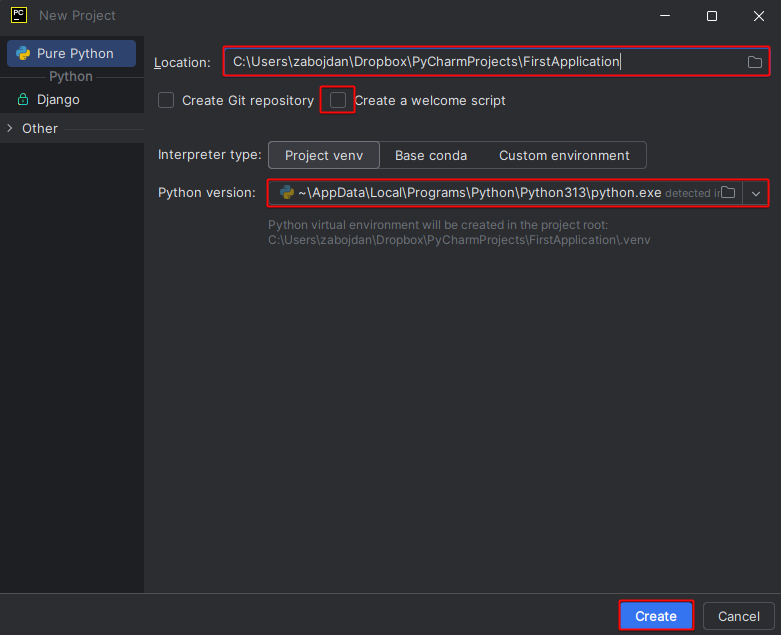Open the Python version dropdown arrow
This screenshot has height=635, width=781.
(x=756, y=192)
